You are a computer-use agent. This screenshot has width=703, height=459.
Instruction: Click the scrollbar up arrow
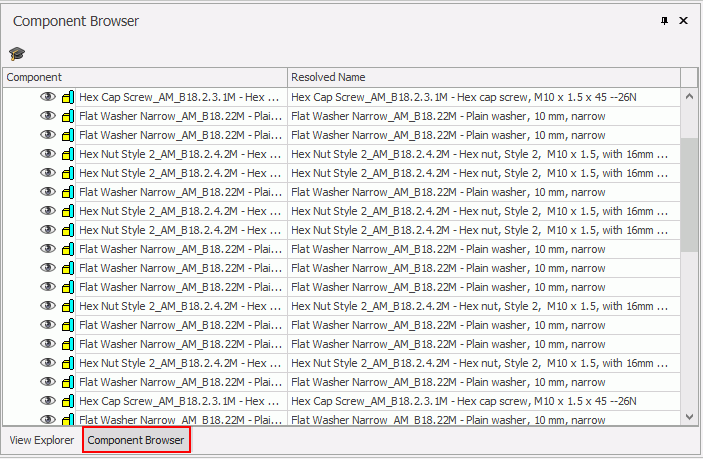[690, 96]
